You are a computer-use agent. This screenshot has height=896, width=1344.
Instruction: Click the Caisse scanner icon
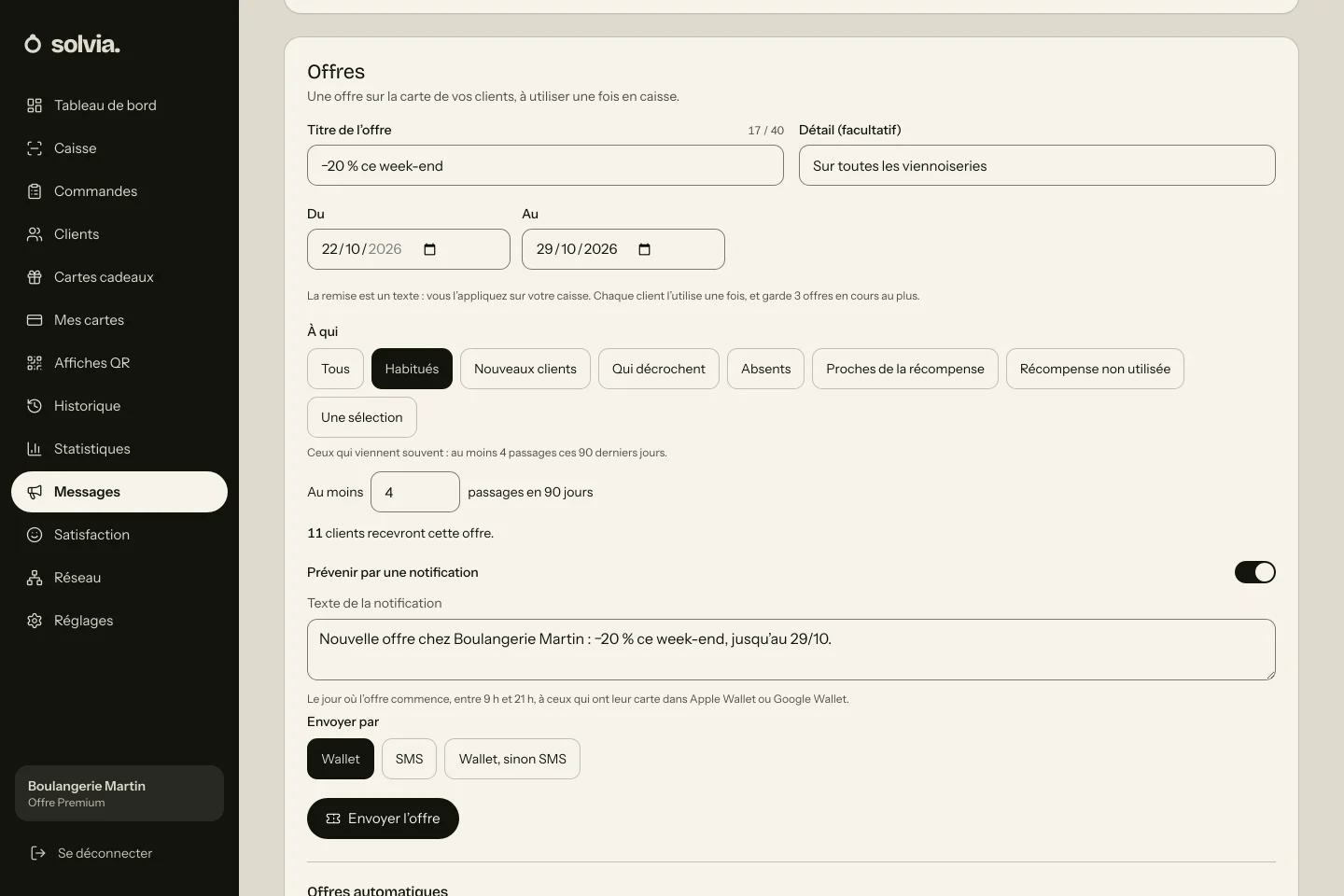(35, 148)
